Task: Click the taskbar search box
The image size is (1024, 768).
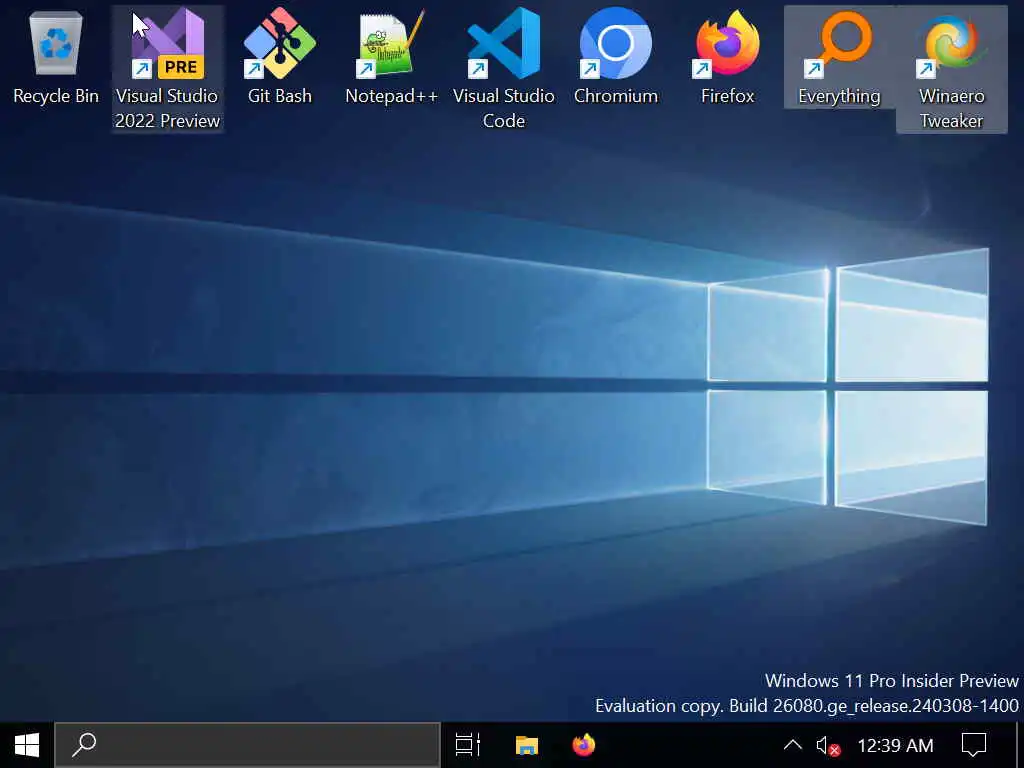Action: [248, 745]
